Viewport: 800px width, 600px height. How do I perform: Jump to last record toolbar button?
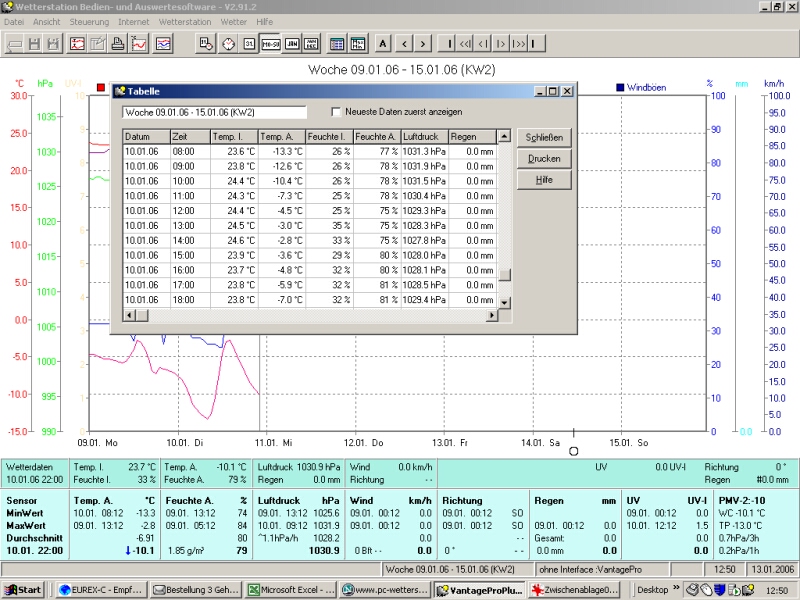537,43
